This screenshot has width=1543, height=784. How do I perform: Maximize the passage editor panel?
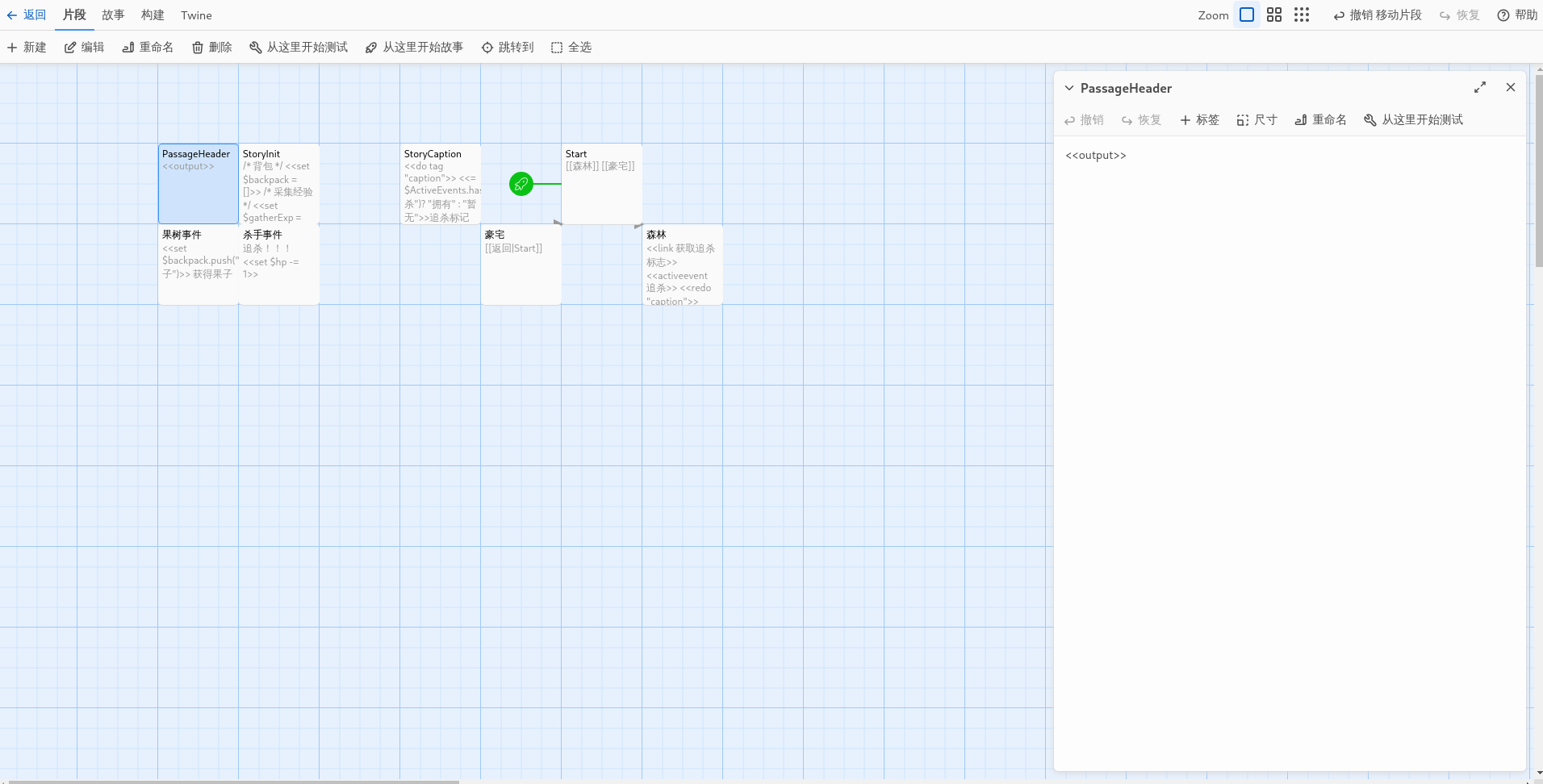pos(1480,87)
